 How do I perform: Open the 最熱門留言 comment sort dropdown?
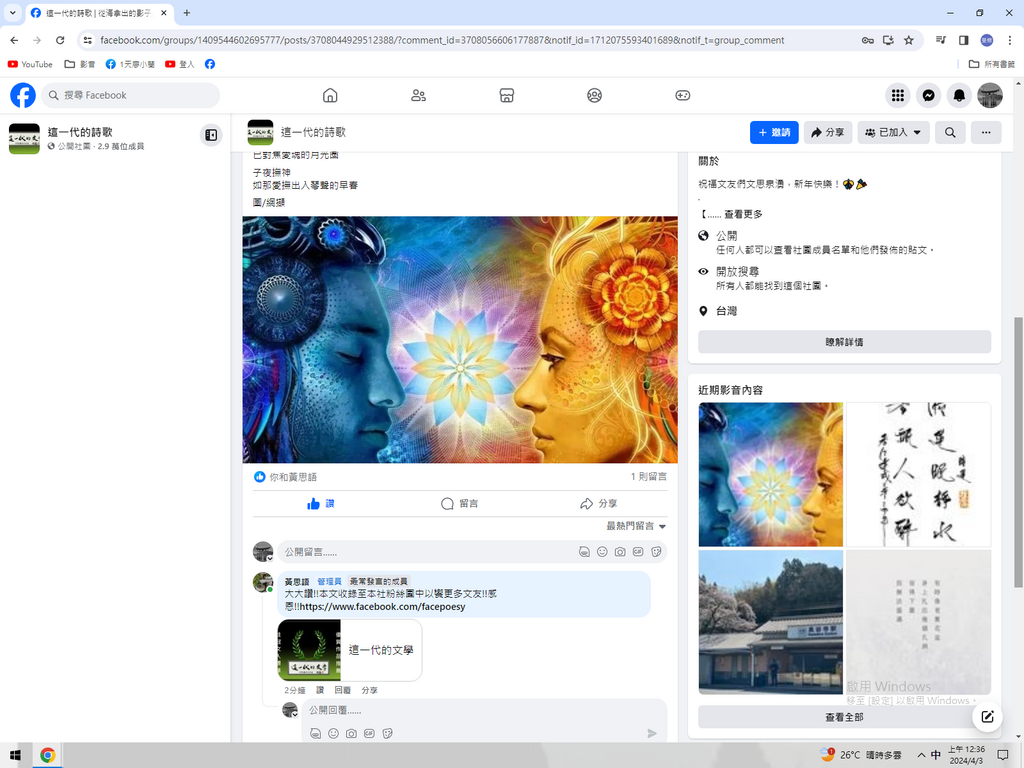(636, 526)
